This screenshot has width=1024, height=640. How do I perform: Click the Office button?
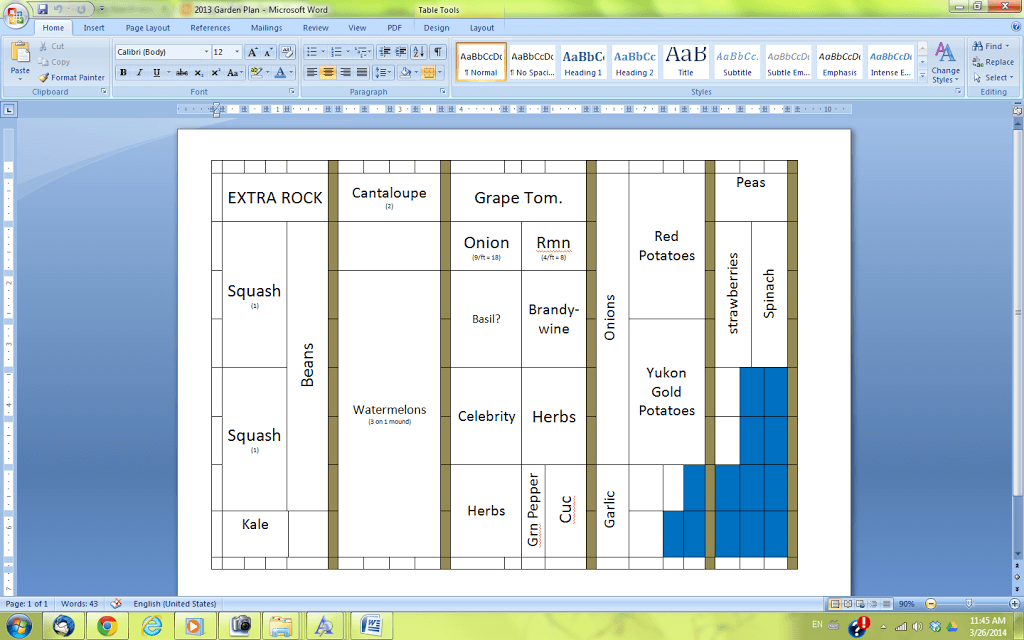tap(16, 16)
